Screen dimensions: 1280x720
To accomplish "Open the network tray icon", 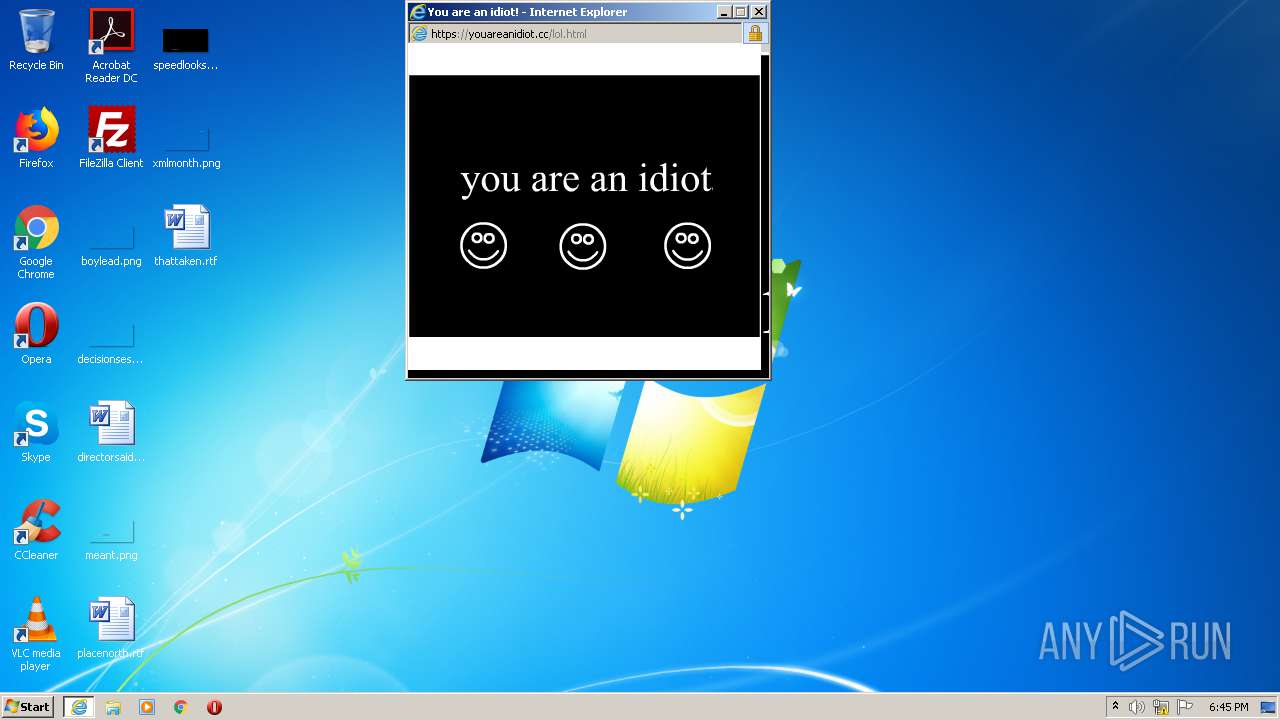I will [x=1161, y=707].
